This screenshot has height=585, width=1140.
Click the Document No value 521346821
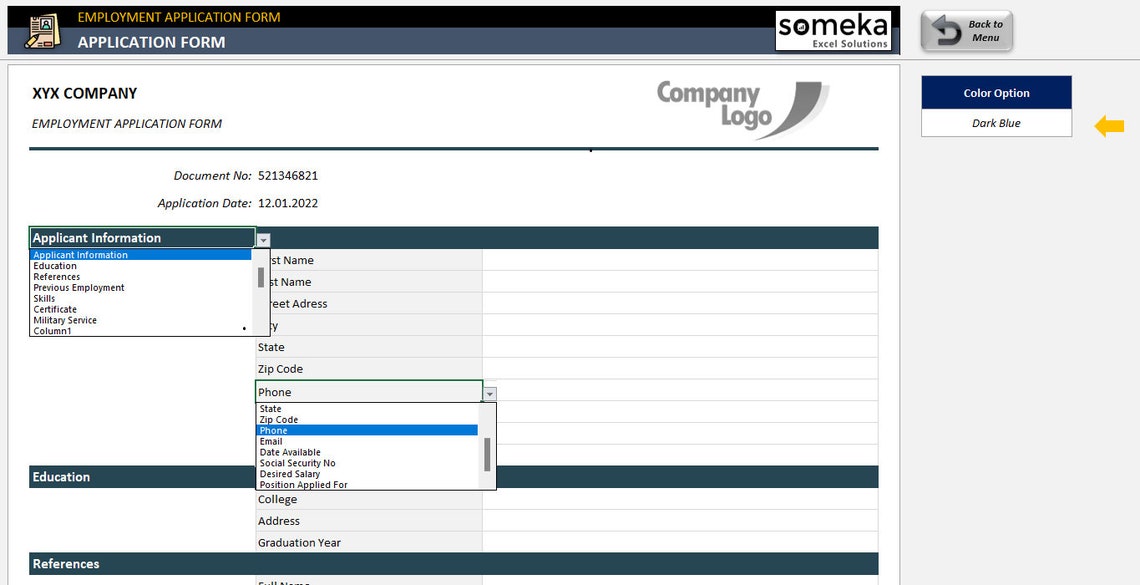click(x=288, y=175)
